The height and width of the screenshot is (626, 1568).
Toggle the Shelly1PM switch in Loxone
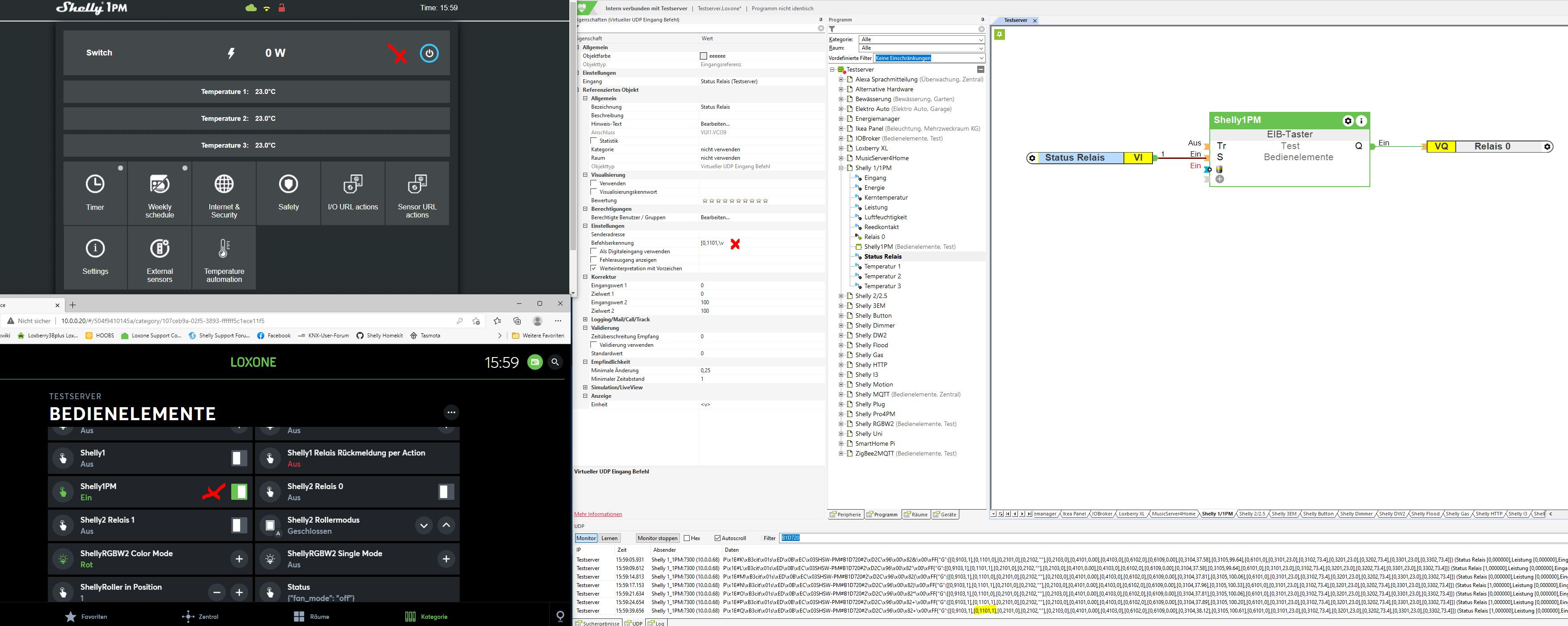pyautogui.click(x=239, y=491)
